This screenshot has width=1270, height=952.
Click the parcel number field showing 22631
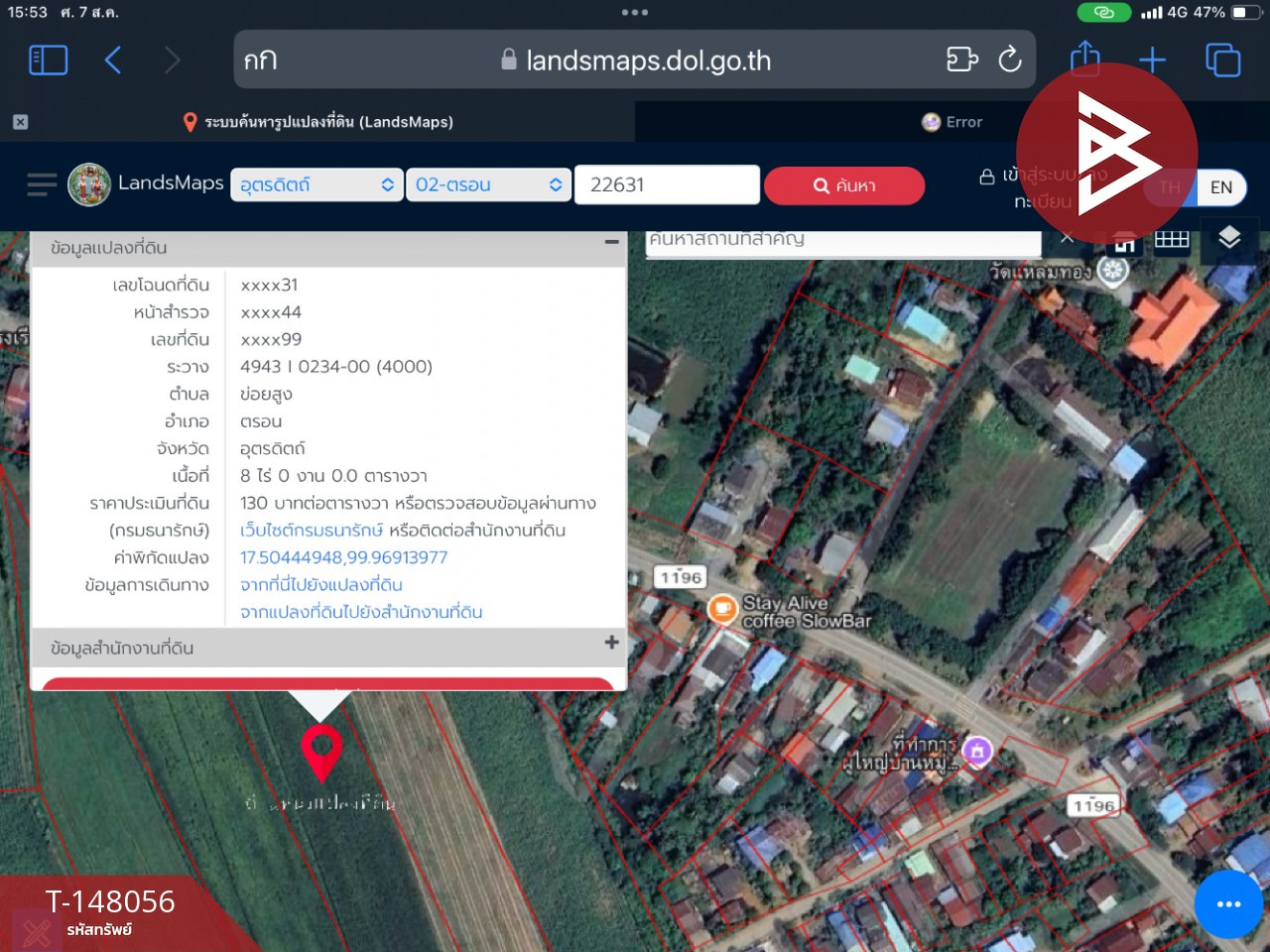667,184
